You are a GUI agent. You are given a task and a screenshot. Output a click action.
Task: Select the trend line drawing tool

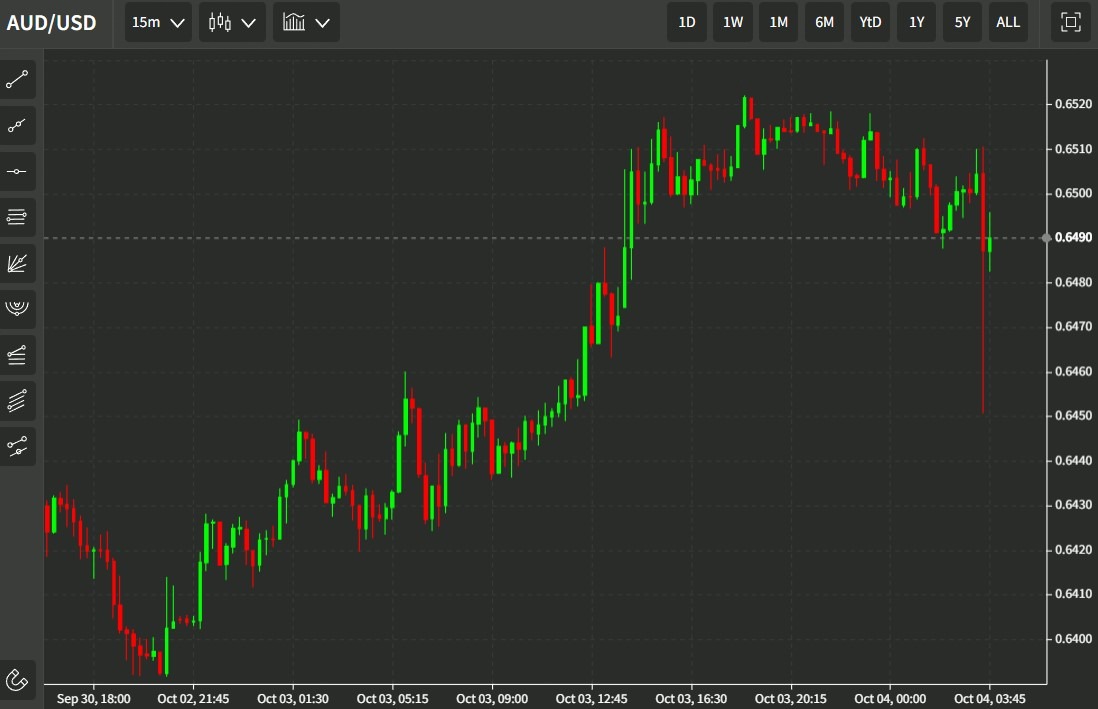point(17,80)
